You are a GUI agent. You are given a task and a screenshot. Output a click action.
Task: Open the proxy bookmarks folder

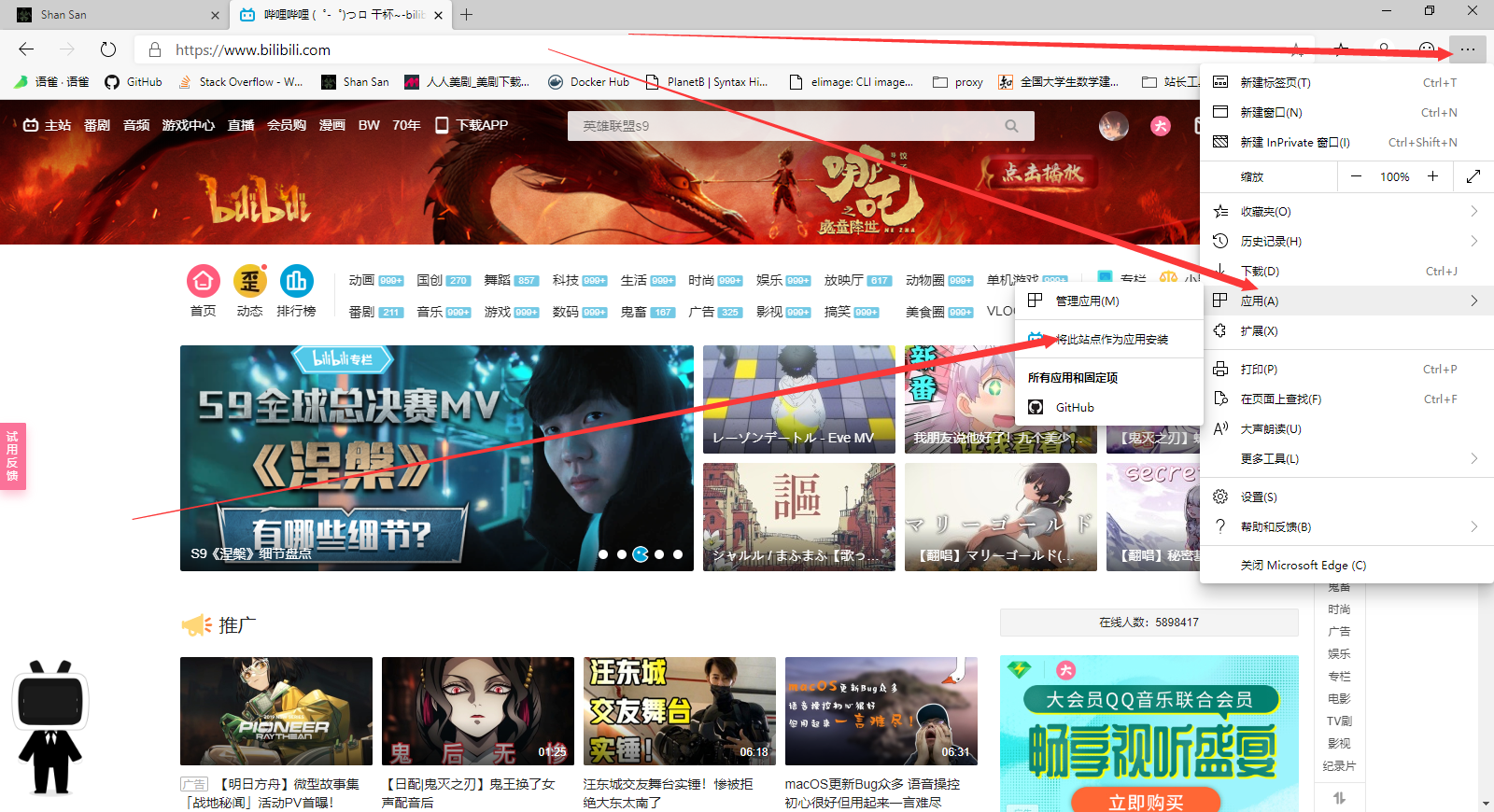(958, 82)
